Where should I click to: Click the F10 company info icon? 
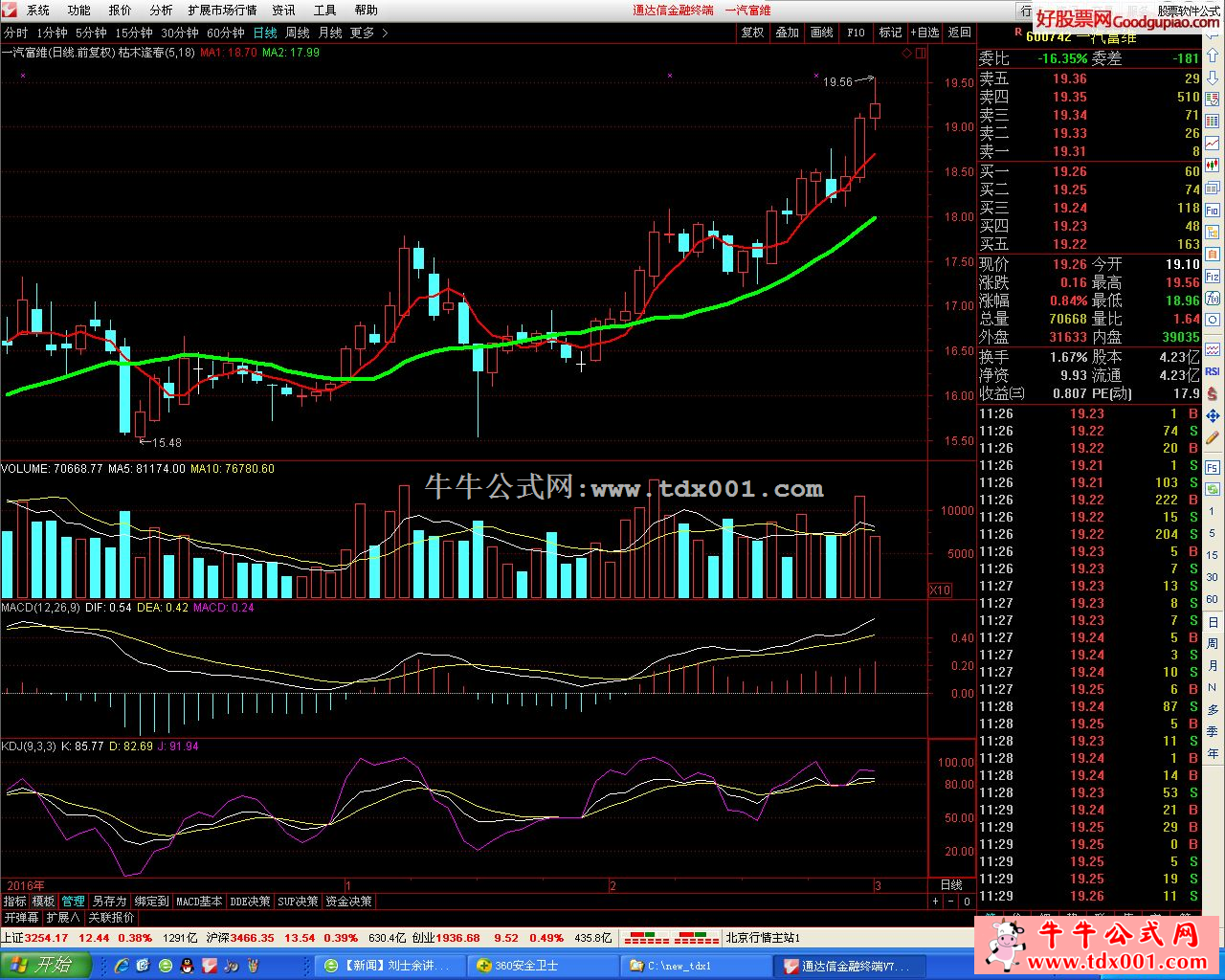coord(1213,210)
